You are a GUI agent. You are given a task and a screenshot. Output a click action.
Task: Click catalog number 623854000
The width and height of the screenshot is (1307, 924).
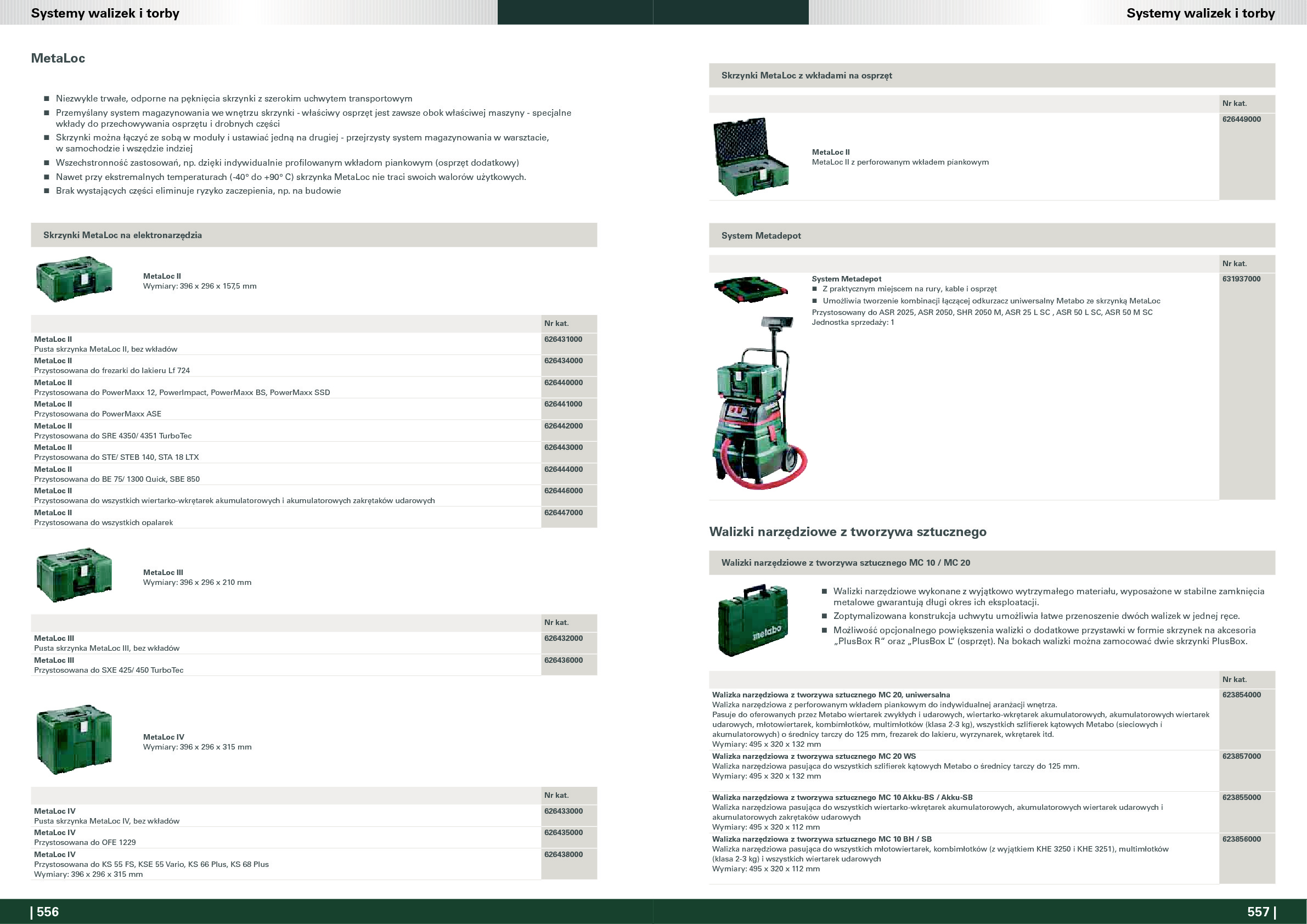(x=1242, y=695)
